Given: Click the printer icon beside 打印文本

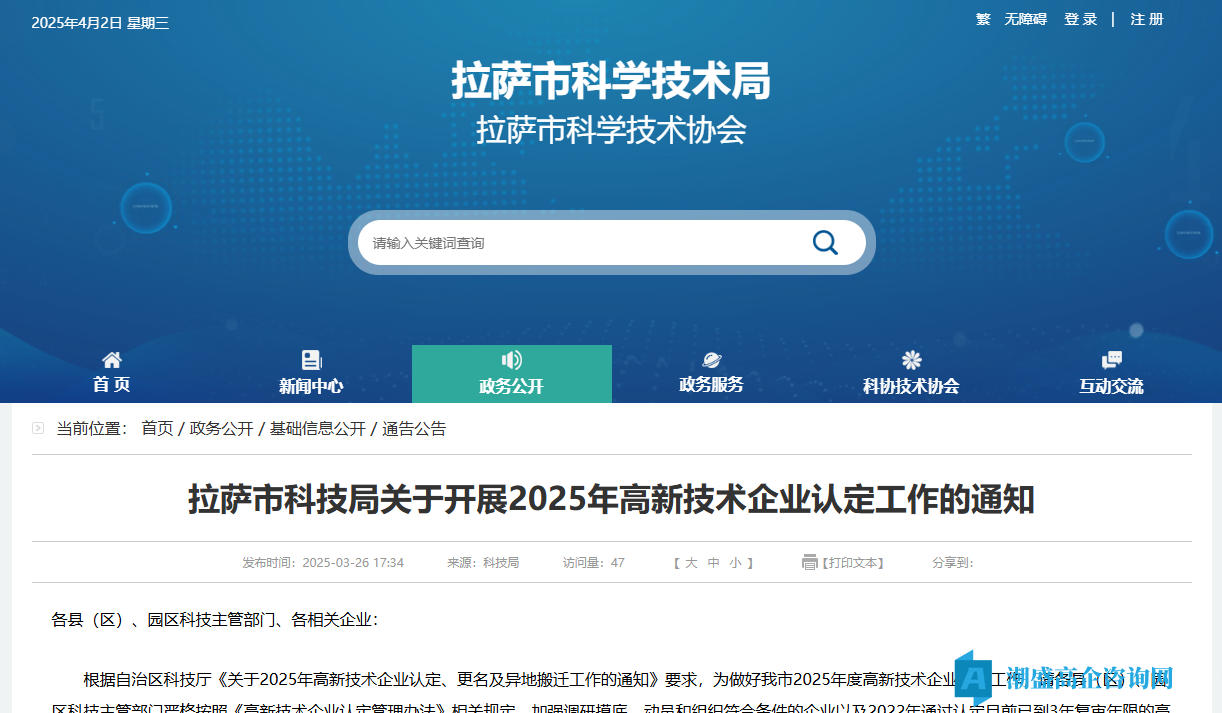Looking at the screenshot, I should 809,562.
